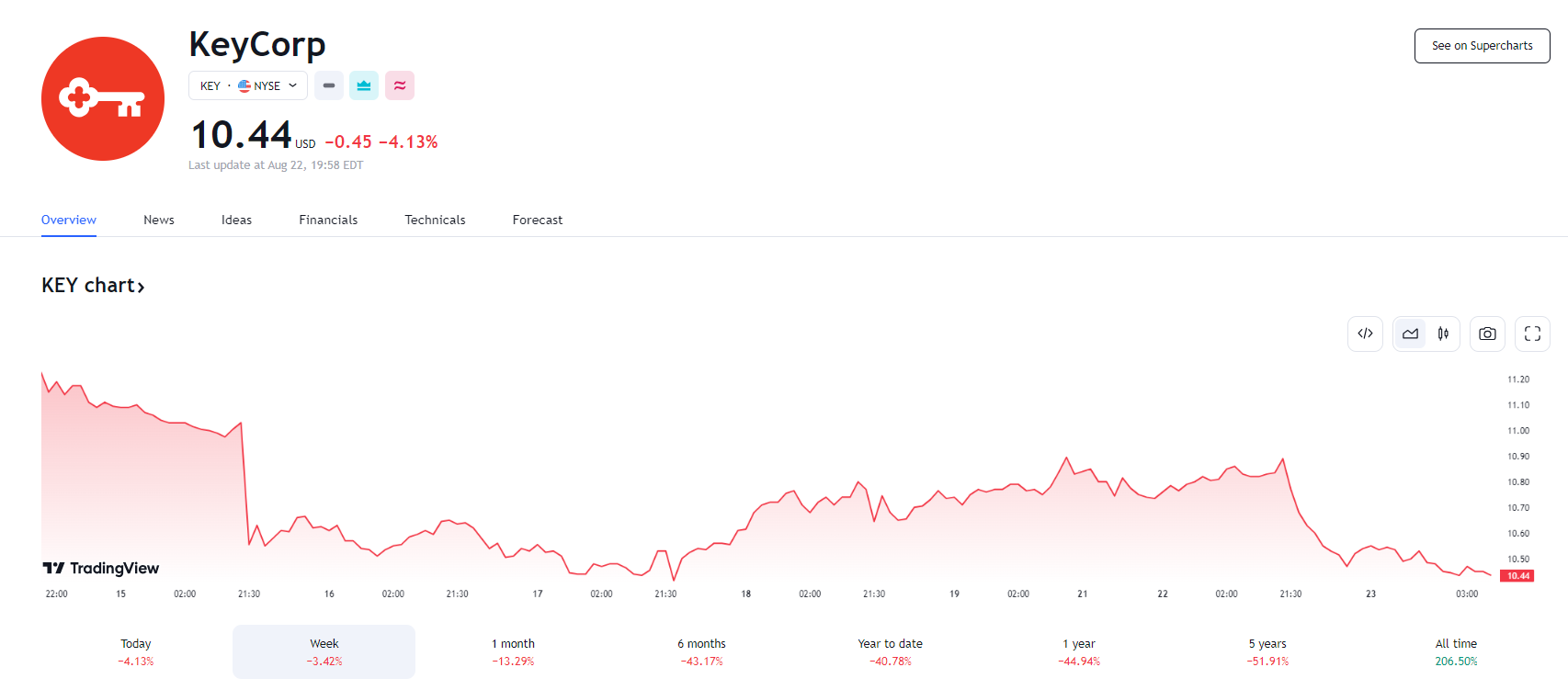The height and width of the screenshot is (690, 1568).
Task: Go to the Ideas tab
Action: point(236,220)
